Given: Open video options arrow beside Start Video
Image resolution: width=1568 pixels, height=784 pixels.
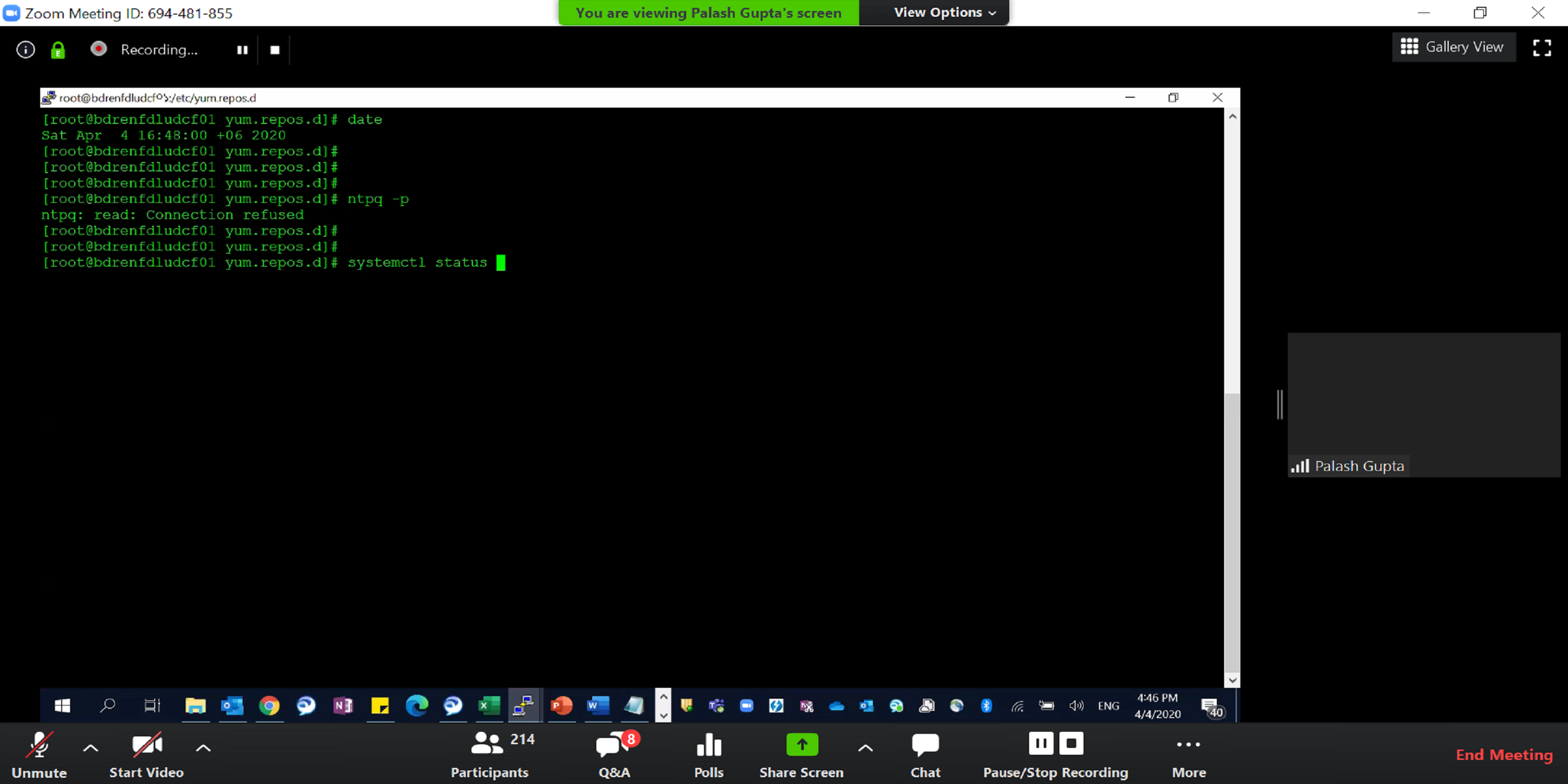Looking at the screenshot, I should pos(203,748).
